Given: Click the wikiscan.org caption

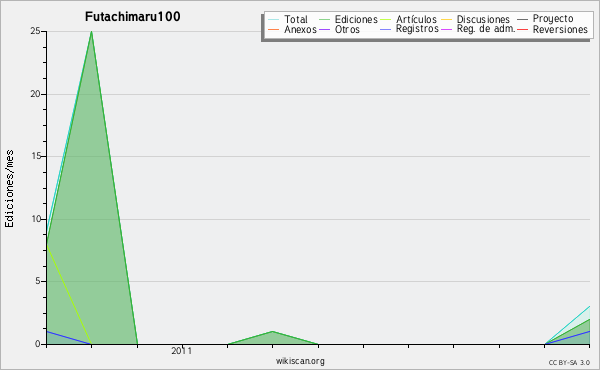Looking at the screenshot, I should point(300,361).
